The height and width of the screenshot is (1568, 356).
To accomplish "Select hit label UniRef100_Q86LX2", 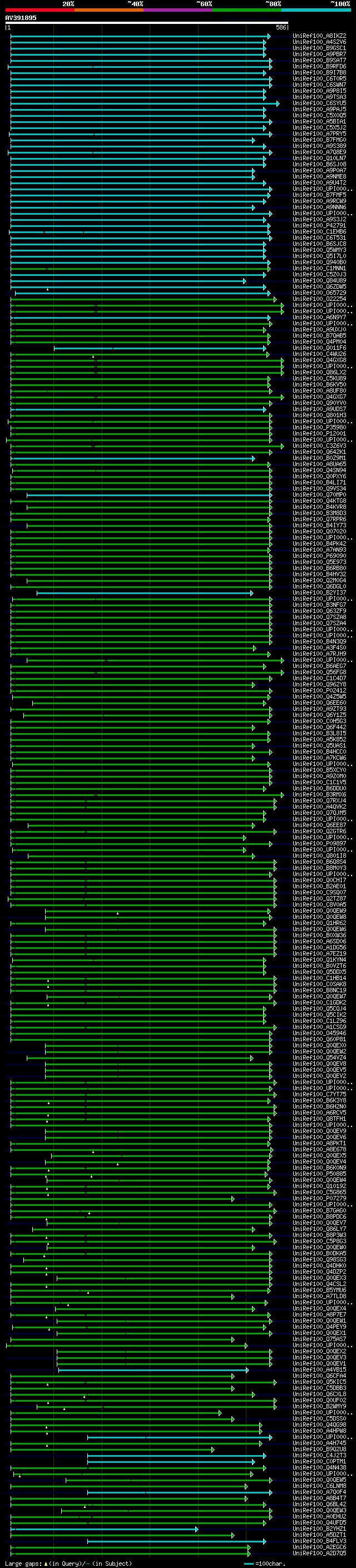I will pyautogui.click(x=319, y=373).
